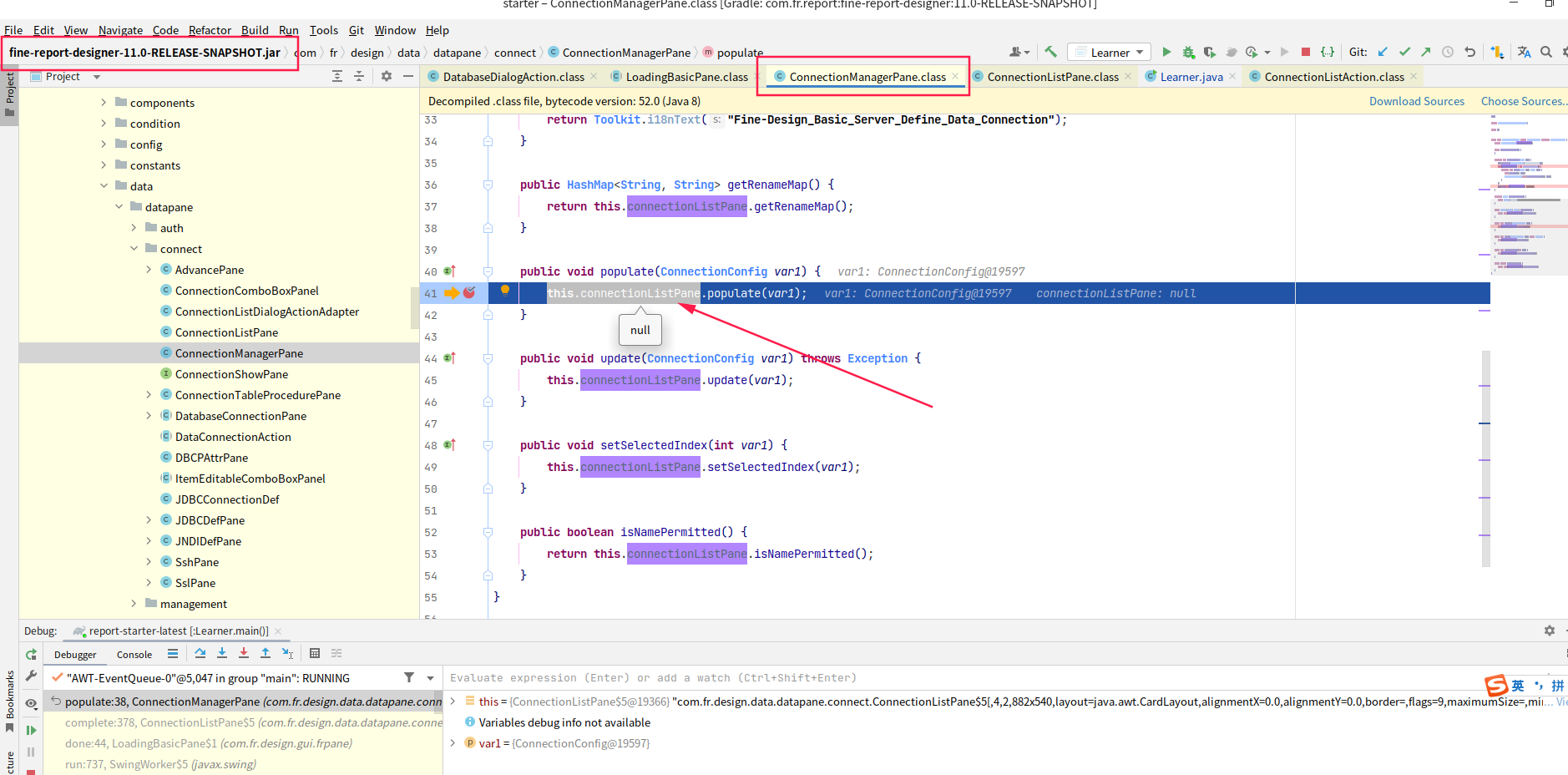Click the Step Over debugger icon
1568x775 pixels.
click(x=200, y=653)
